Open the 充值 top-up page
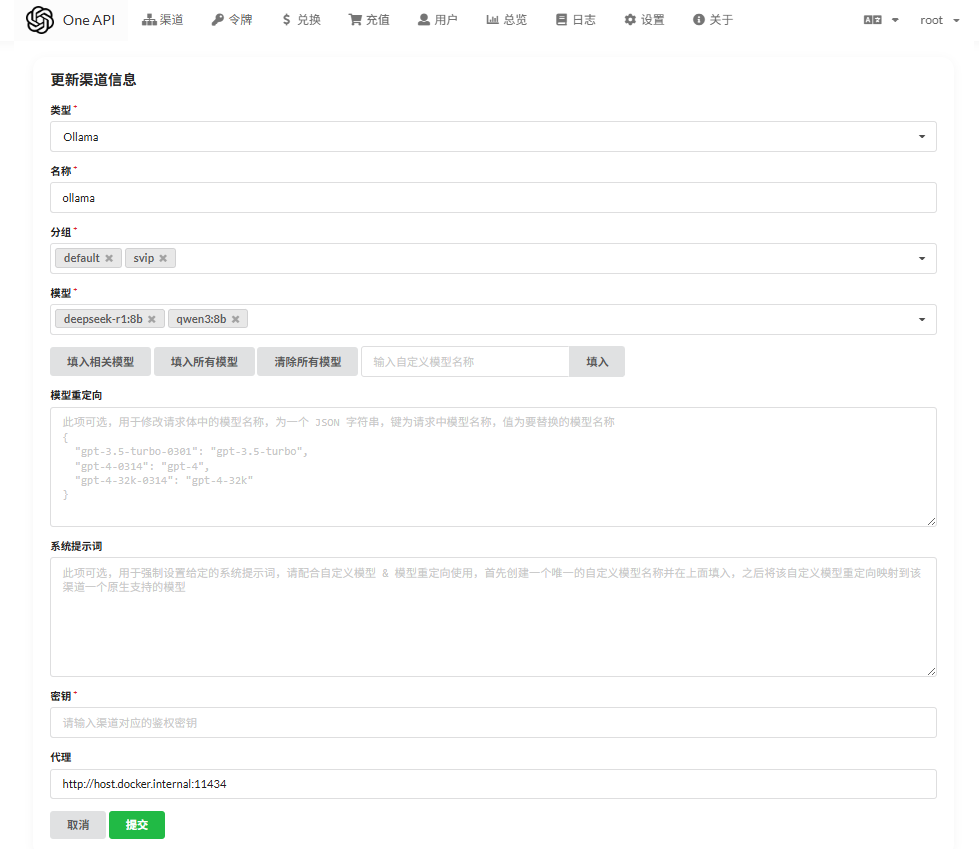979x849 pixels. click(369, 20)
